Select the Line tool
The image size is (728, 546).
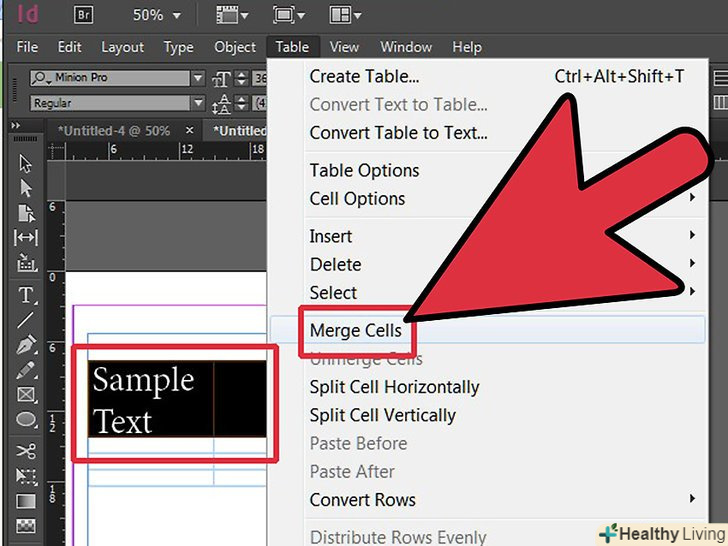(x=26, y=320)
